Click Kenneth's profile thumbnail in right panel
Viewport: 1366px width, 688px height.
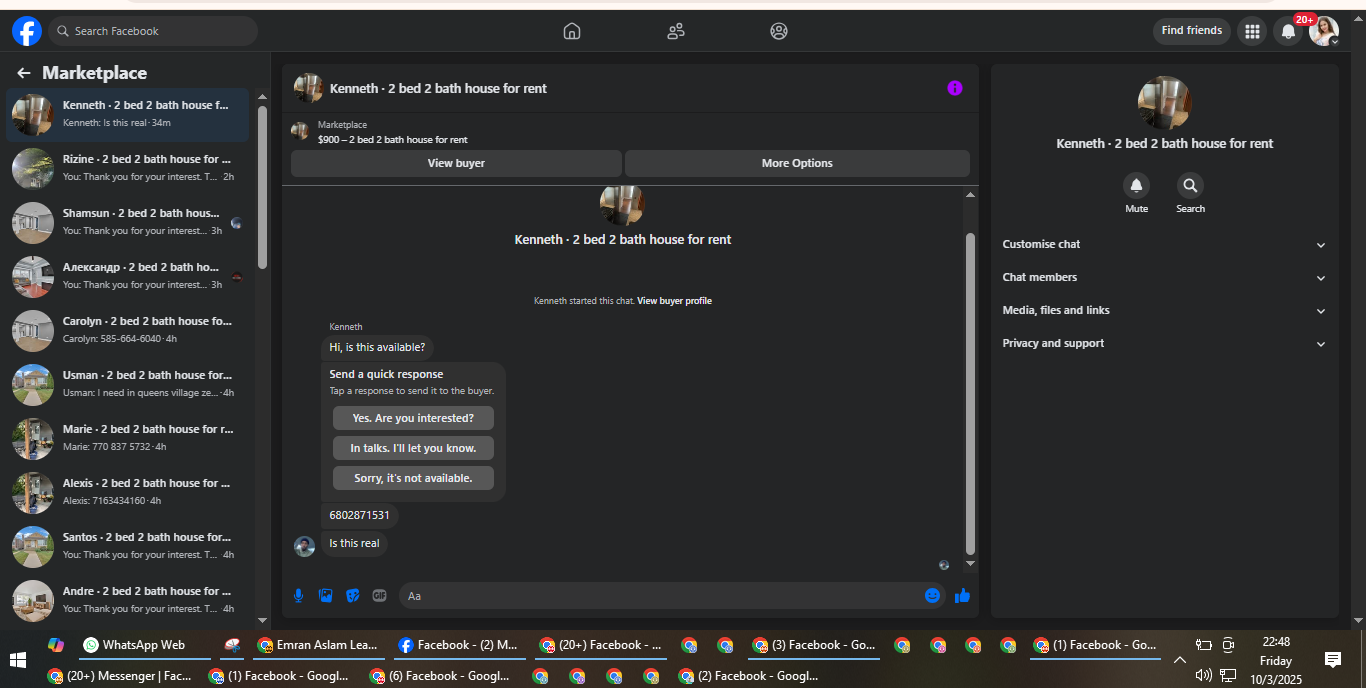click(1164, 102)
